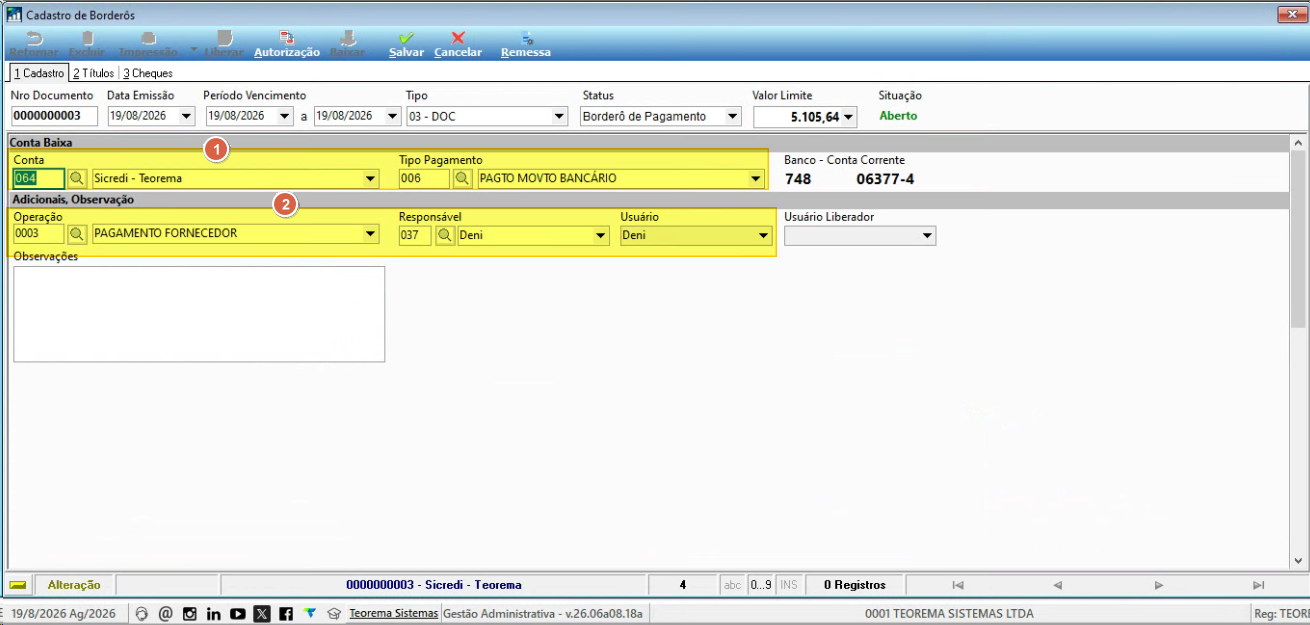Expand the Conta dropdown Sicredi - Teorema
Screen dimensions: 1310x625
pos(371,179)
